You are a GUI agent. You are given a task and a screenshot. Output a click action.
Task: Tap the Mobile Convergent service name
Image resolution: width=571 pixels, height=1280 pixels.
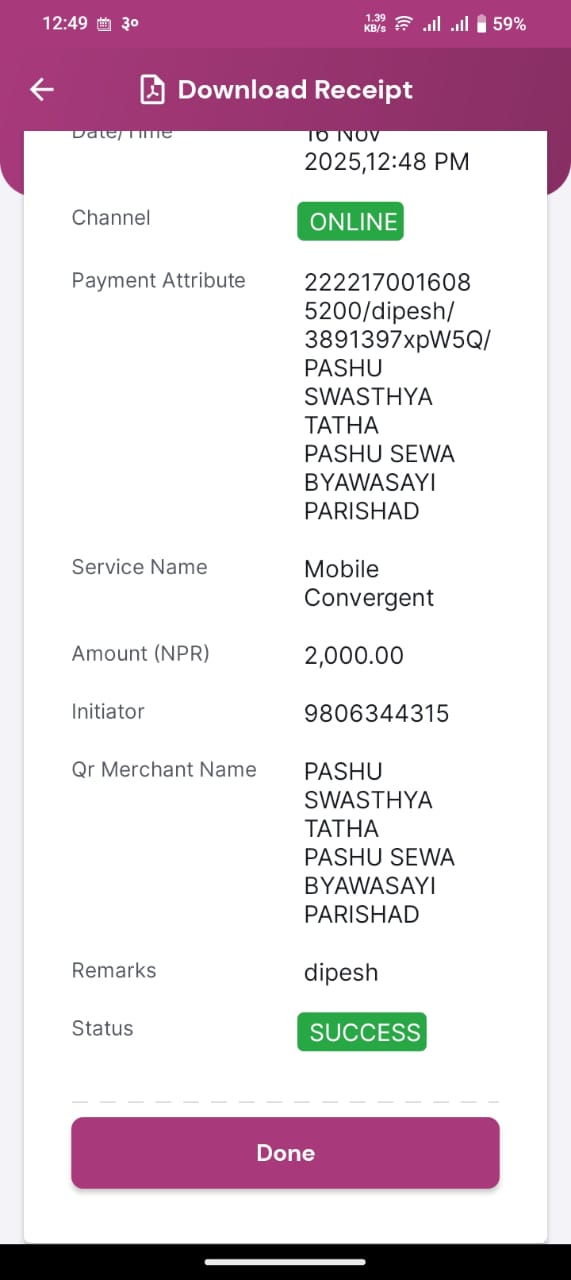tap(369, 584)
